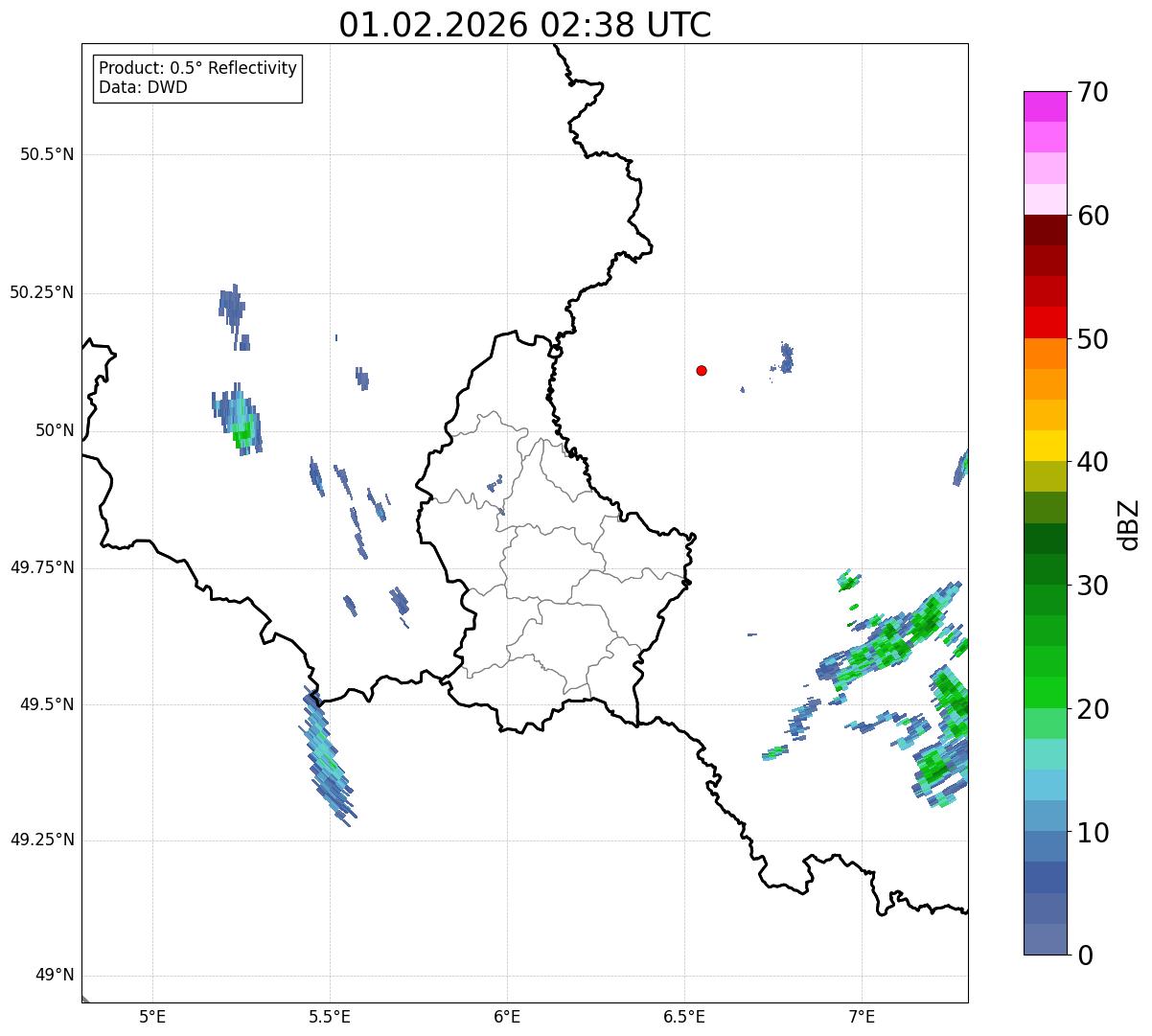Viewport: 1152px width, 1036px height.
Task: Click the 'Product: 0.5° Reflectivity' label
Action: (198, 69)
